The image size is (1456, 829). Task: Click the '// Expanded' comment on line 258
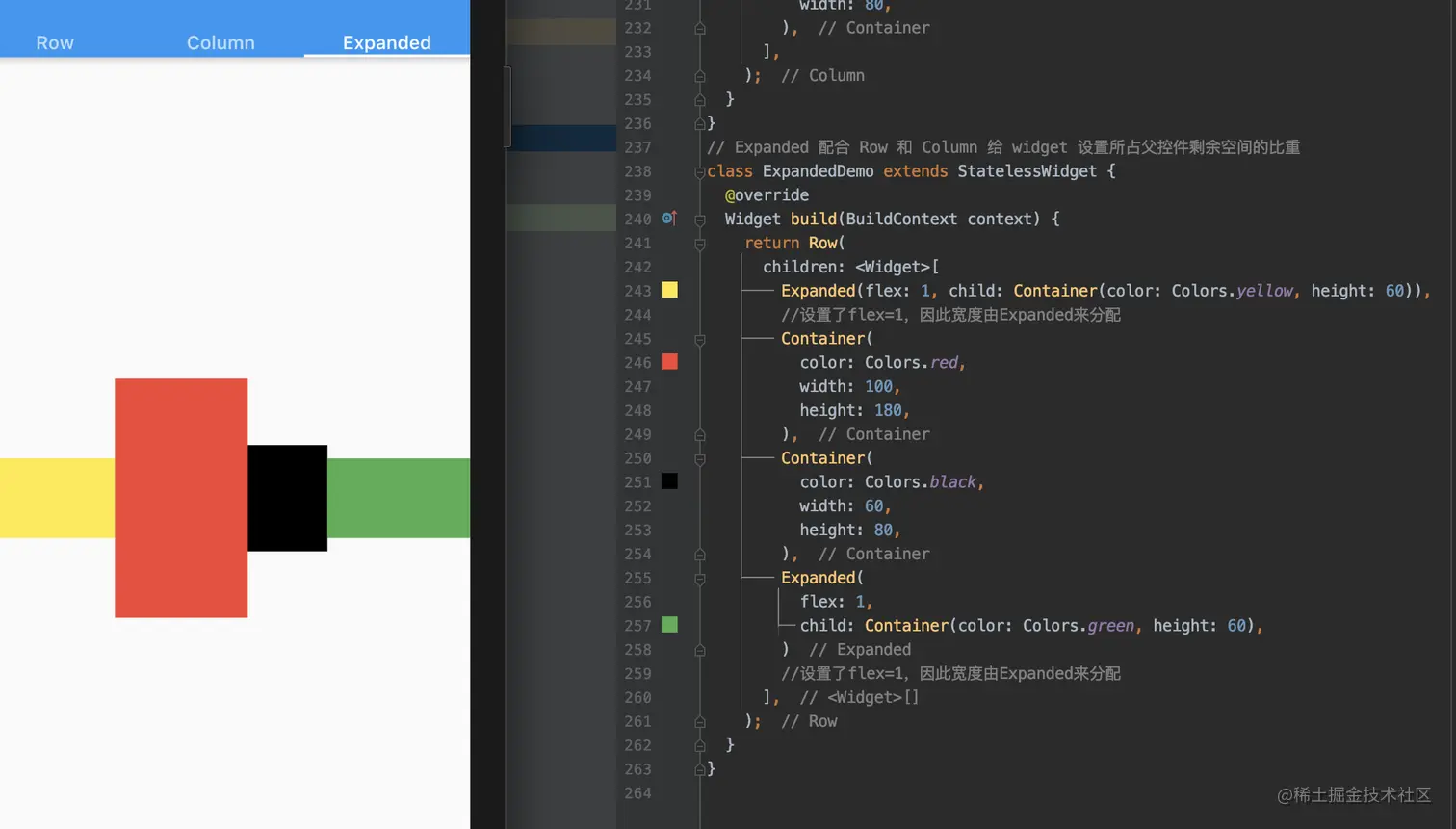tap(860, 649)
